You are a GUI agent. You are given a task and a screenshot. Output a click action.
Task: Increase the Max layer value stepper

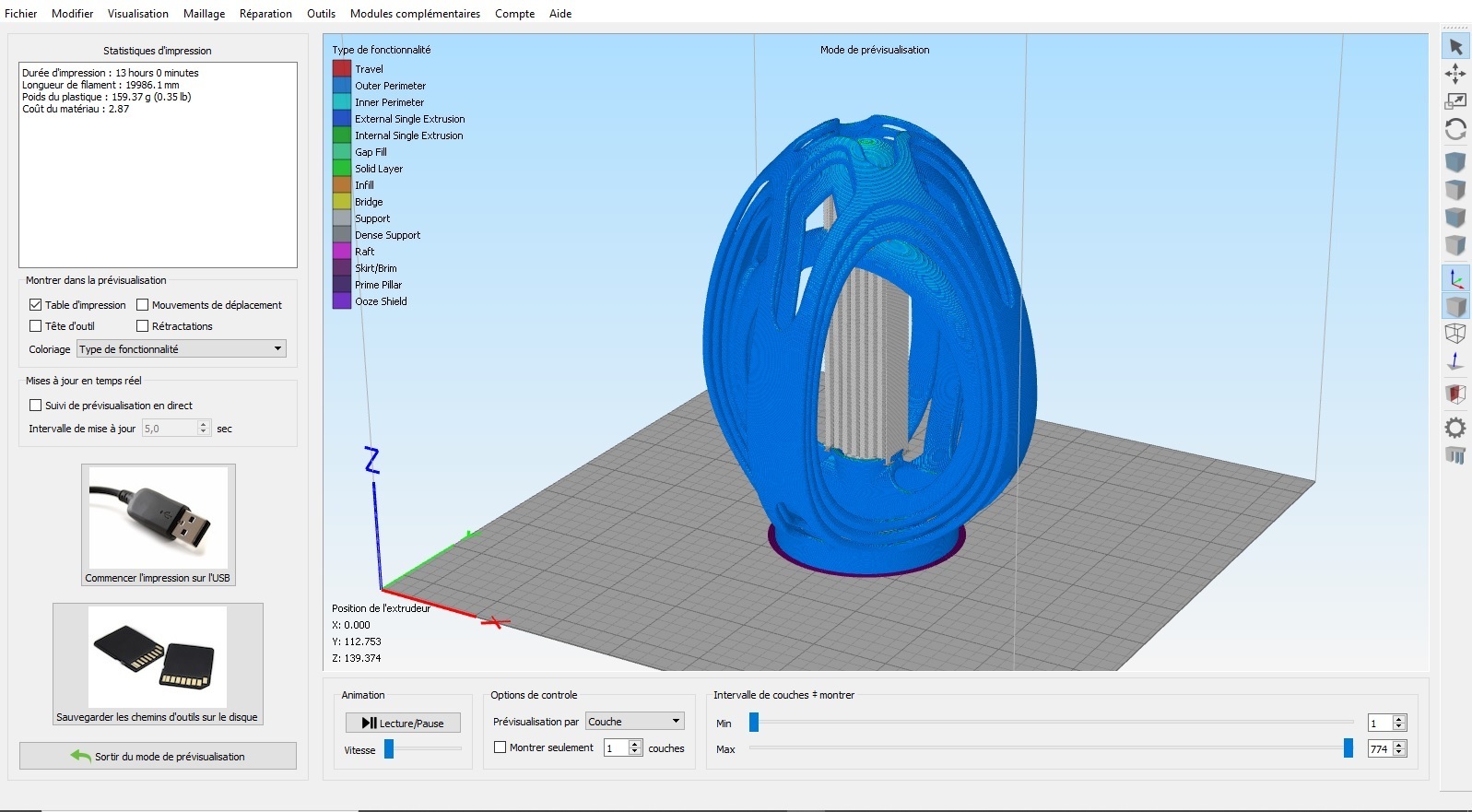pyautogui.click(x=1399, y=745)
